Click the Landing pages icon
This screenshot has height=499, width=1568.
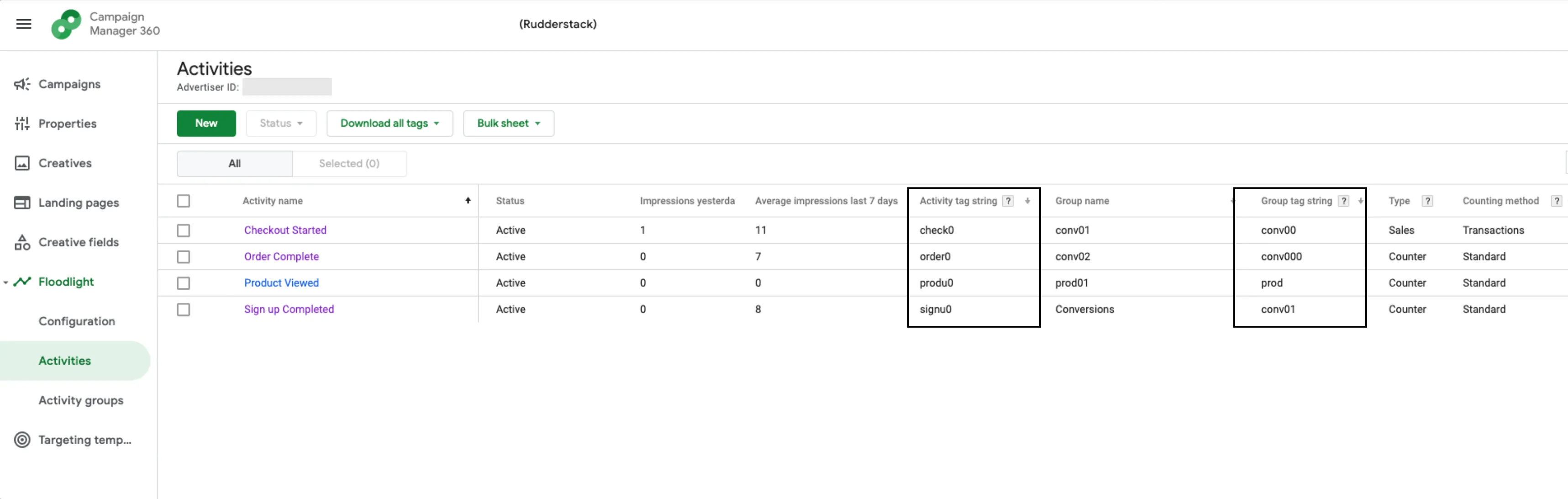[x=22, y=203]
